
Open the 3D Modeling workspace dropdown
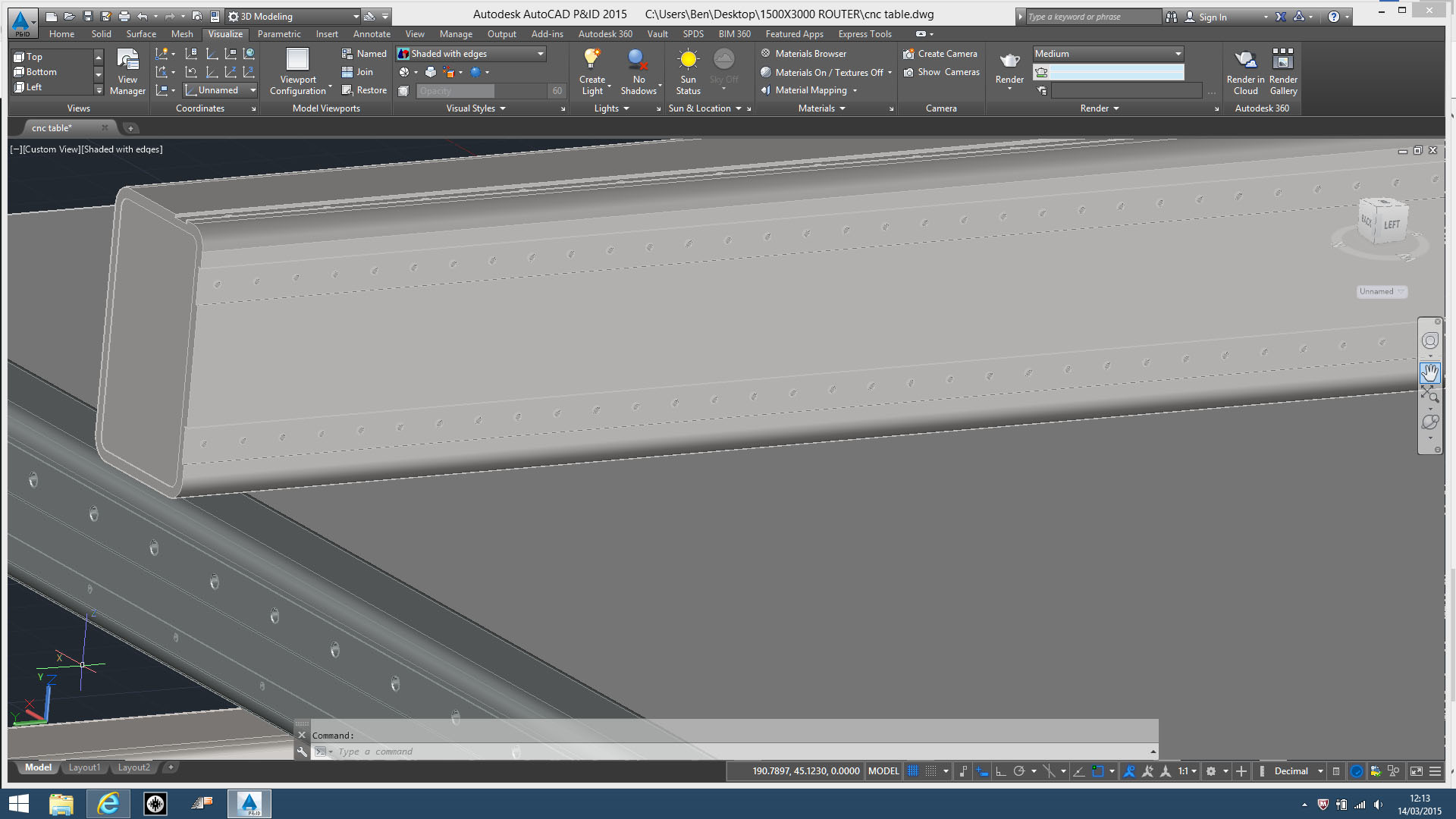tap(356, 17)
